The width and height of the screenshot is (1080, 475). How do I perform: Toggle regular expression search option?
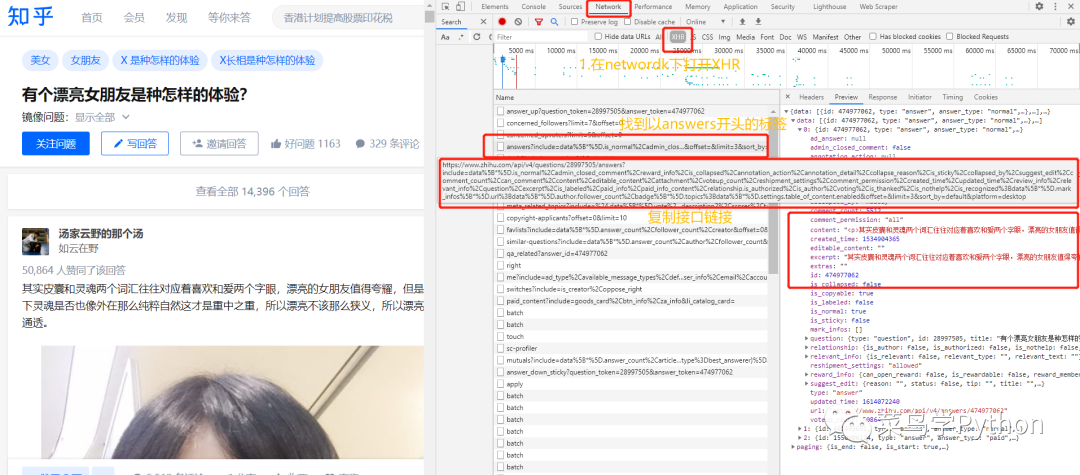(x=461, y=36)
